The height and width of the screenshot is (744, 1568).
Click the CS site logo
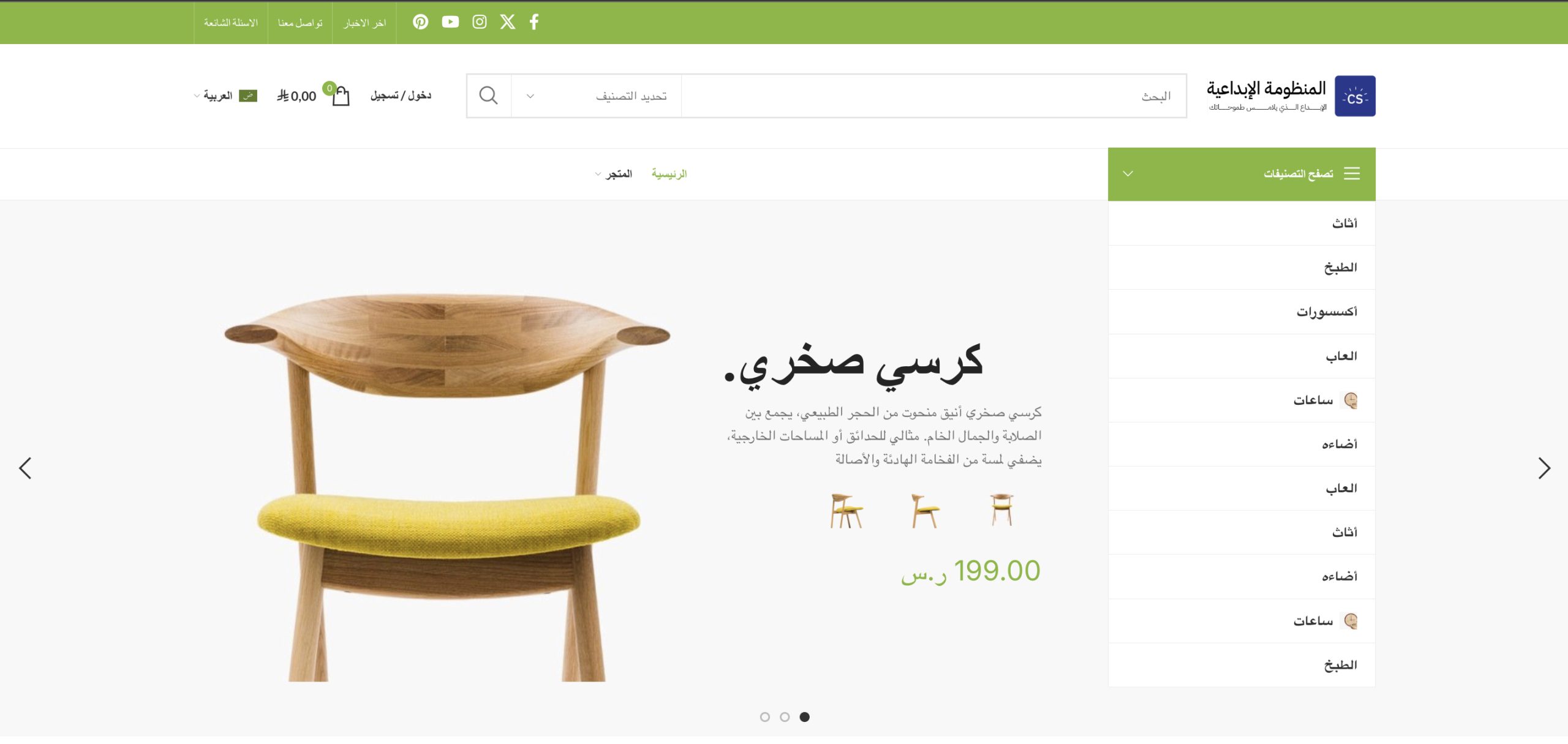point(1355,96)
